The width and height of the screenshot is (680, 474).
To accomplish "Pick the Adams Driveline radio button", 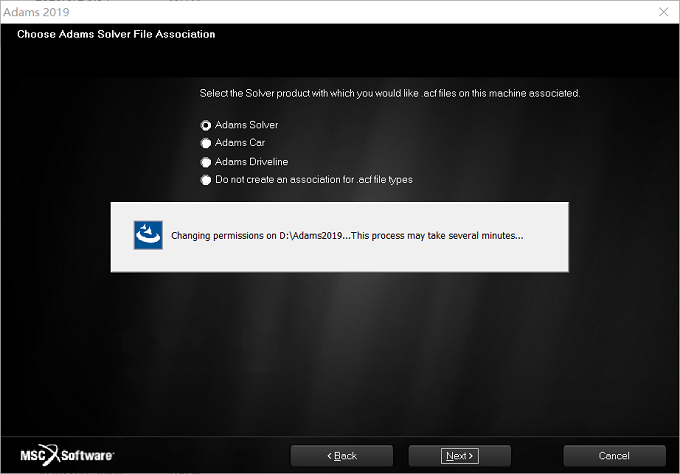I will pyautogui.click(x=206, y=162).
